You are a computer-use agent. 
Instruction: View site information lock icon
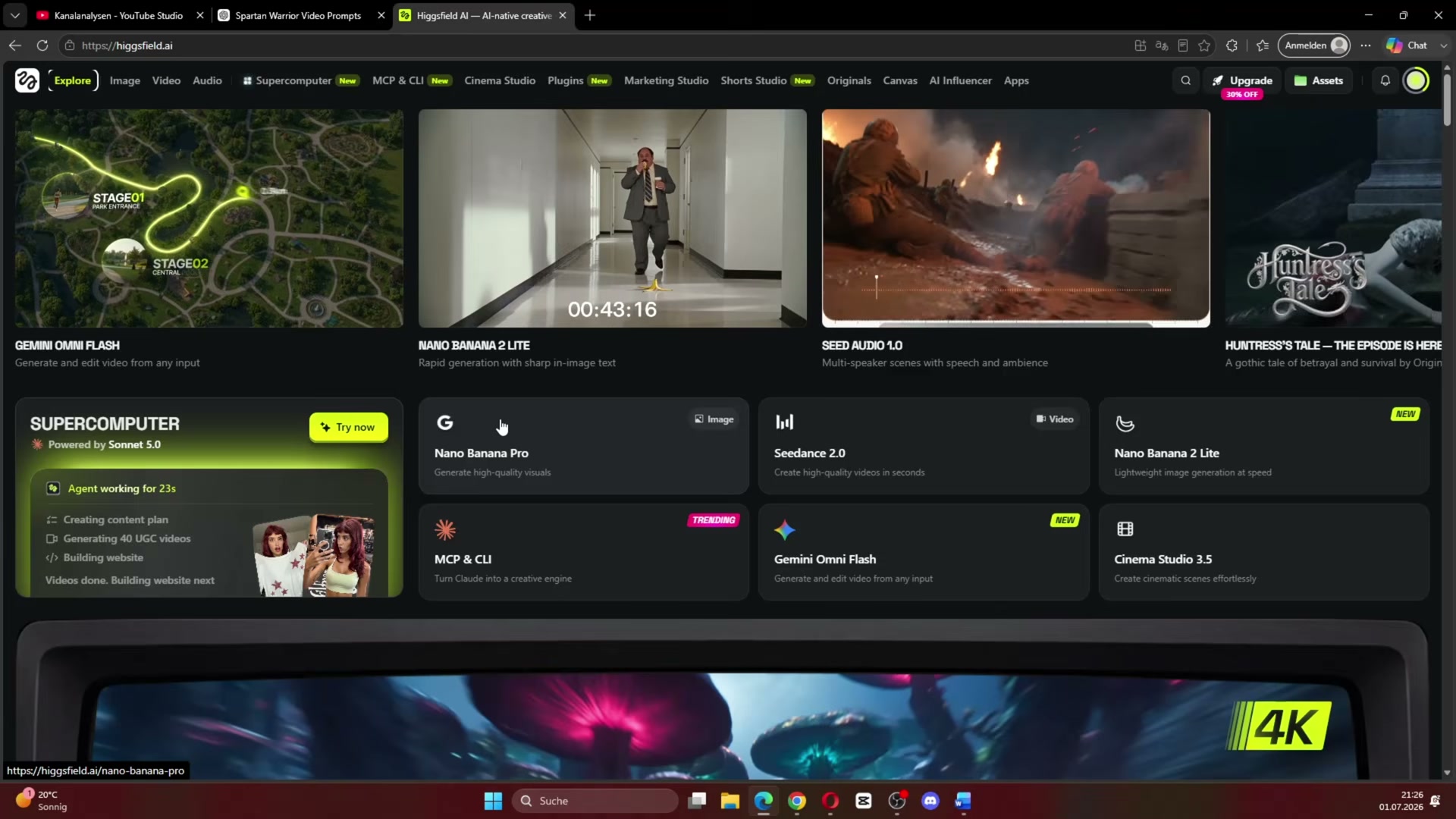click(x=70, y=45)
